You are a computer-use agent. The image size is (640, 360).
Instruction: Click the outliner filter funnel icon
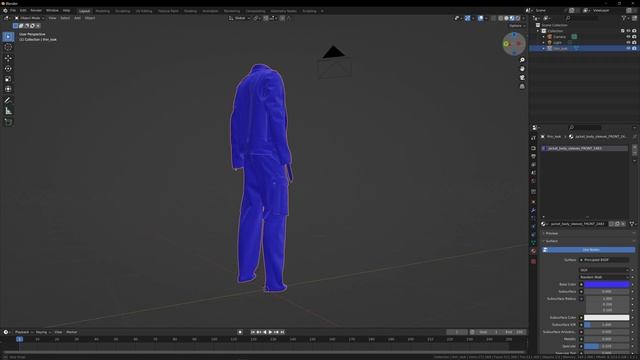pyautogui.click(x=624, y=18)
